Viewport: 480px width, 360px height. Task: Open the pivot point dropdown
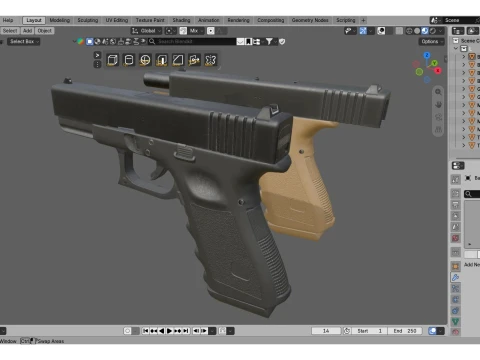(x=171, y=31)
